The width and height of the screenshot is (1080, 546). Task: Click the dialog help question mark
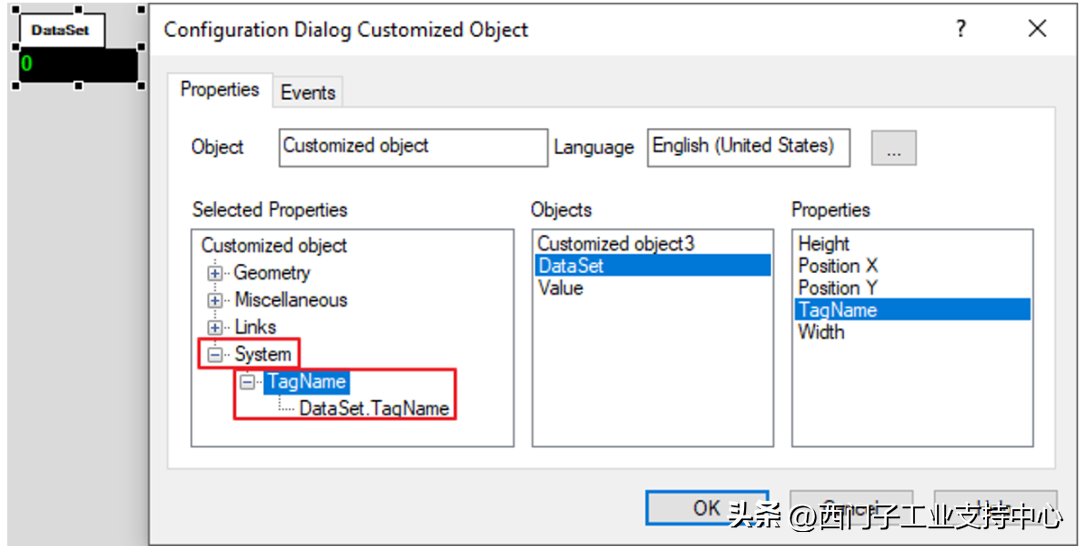[x=961, y=29]
